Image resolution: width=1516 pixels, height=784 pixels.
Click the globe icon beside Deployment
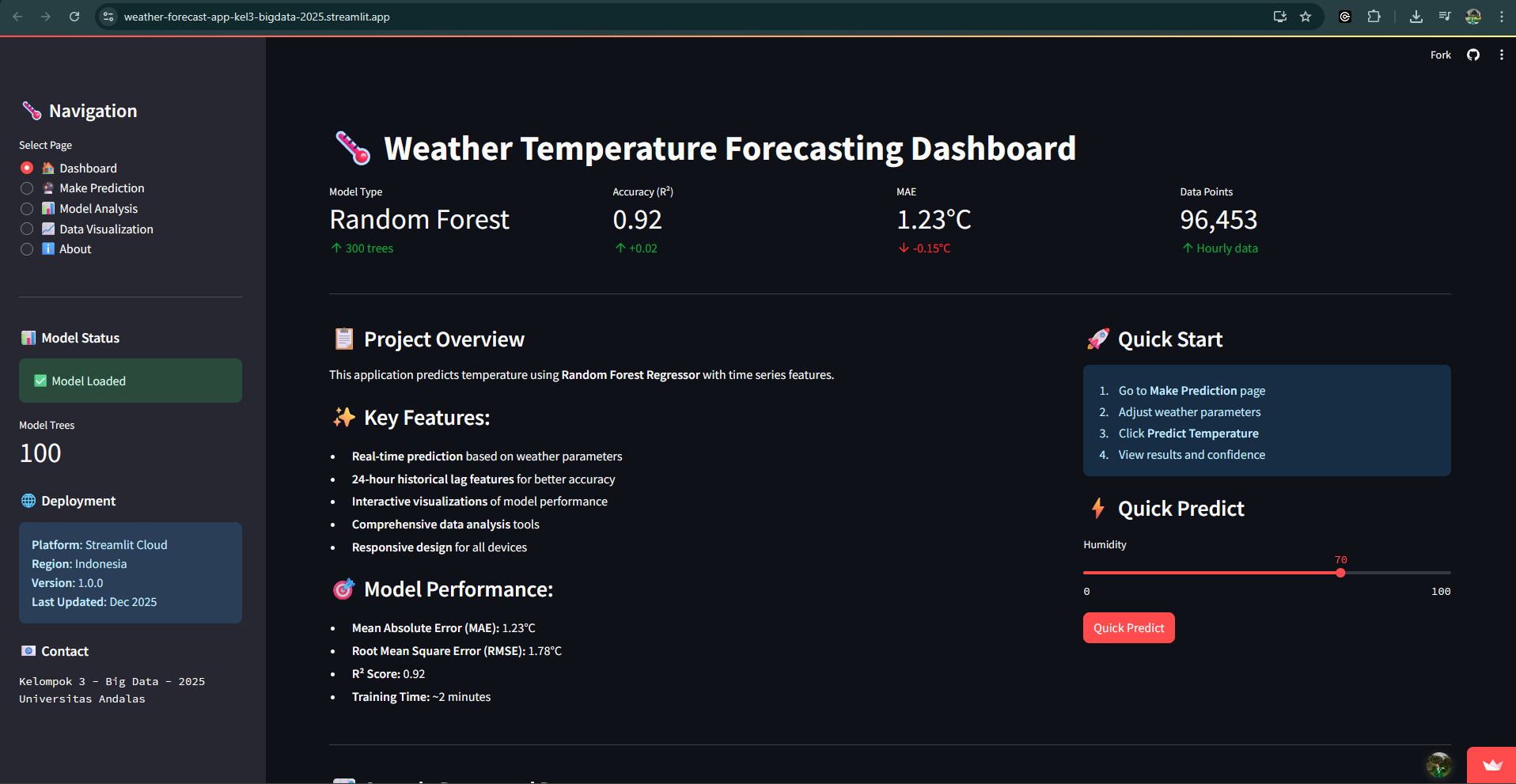[x=28, y=501]
